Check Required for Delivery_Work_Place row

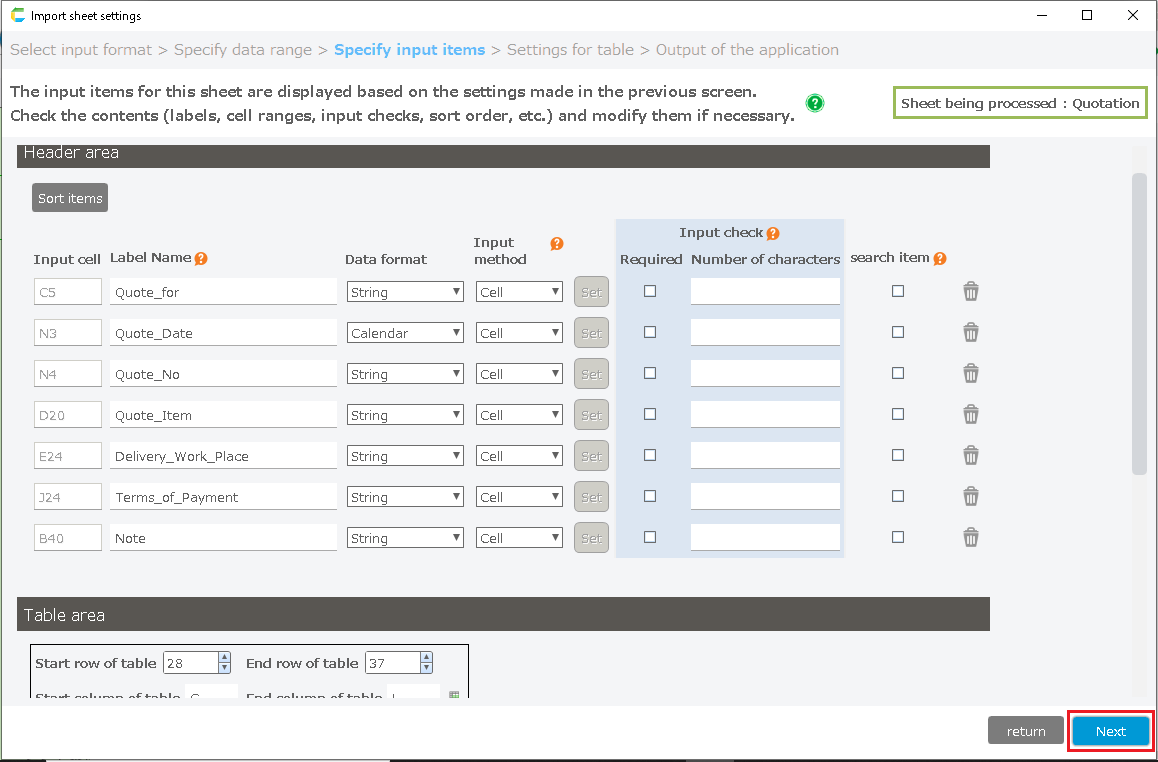coord(650,455)
